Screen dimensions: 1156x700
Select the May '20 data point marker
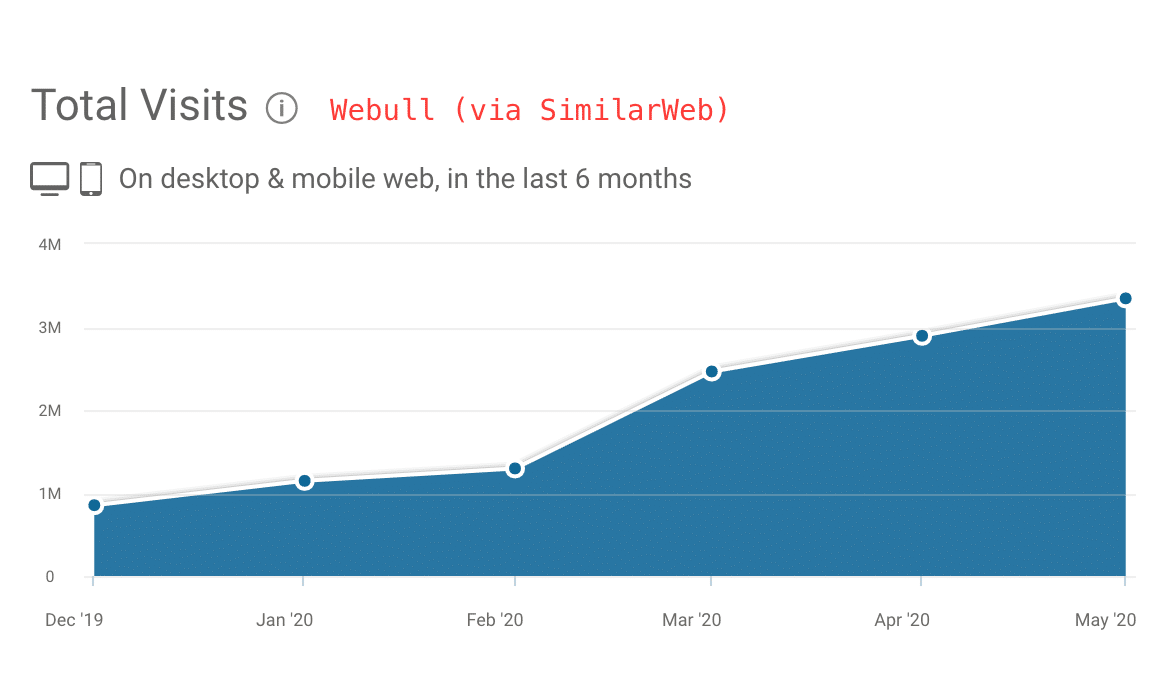pos(1125,298)
